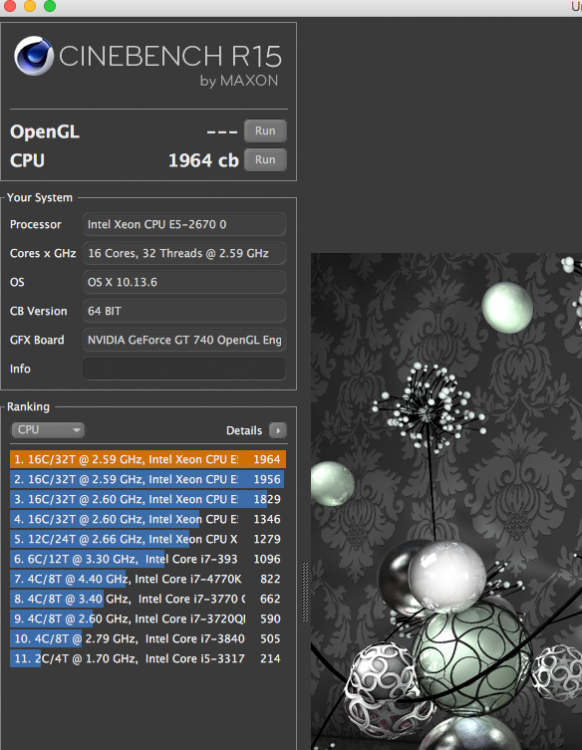Select the Processor field Intel Xeon CPU E5-2670 0
This screenshot has width=582, height=750.
pyautogui.click(x=184, y=224)
